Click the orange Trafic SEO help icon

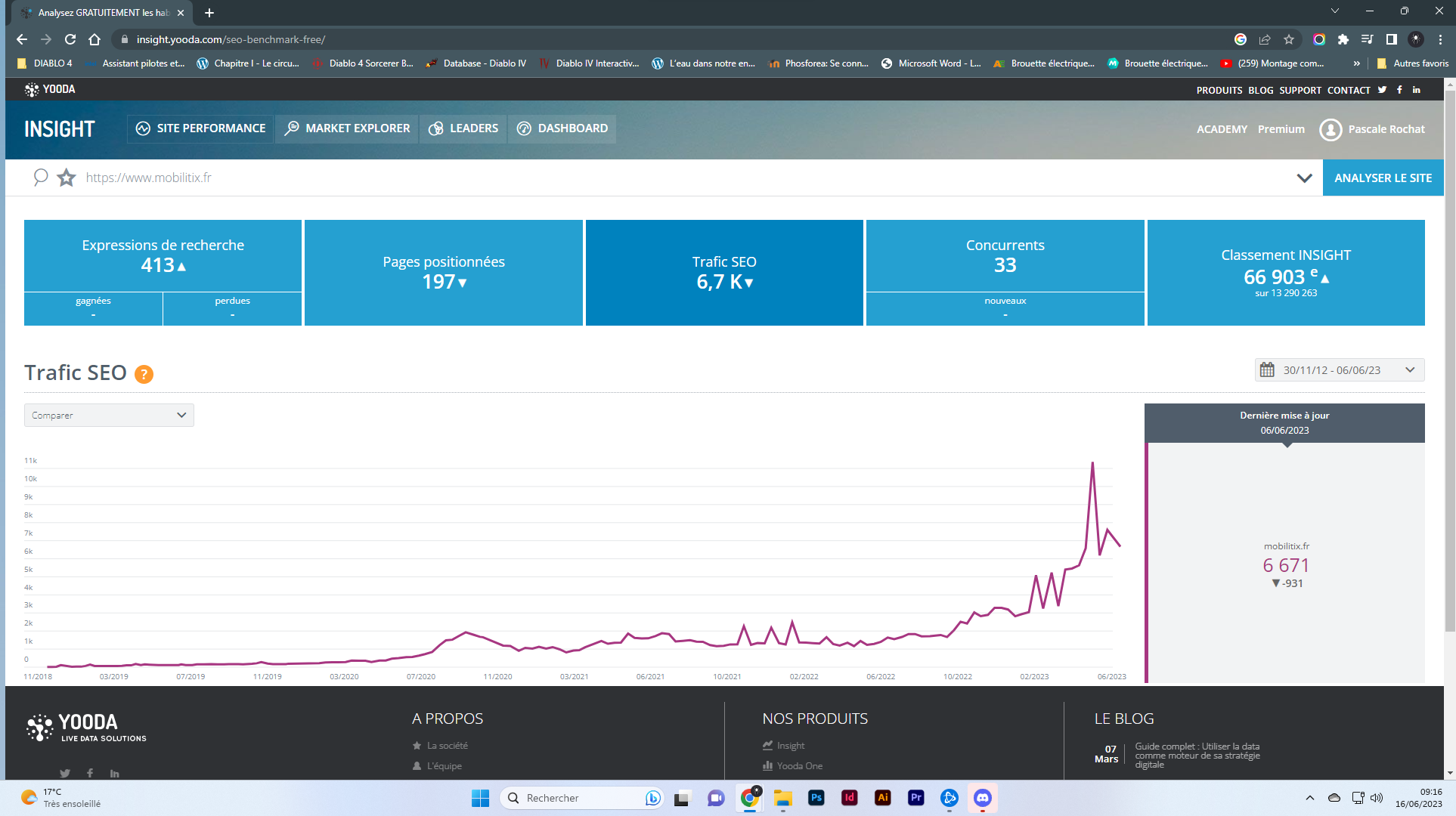click(x=144, y=374)
